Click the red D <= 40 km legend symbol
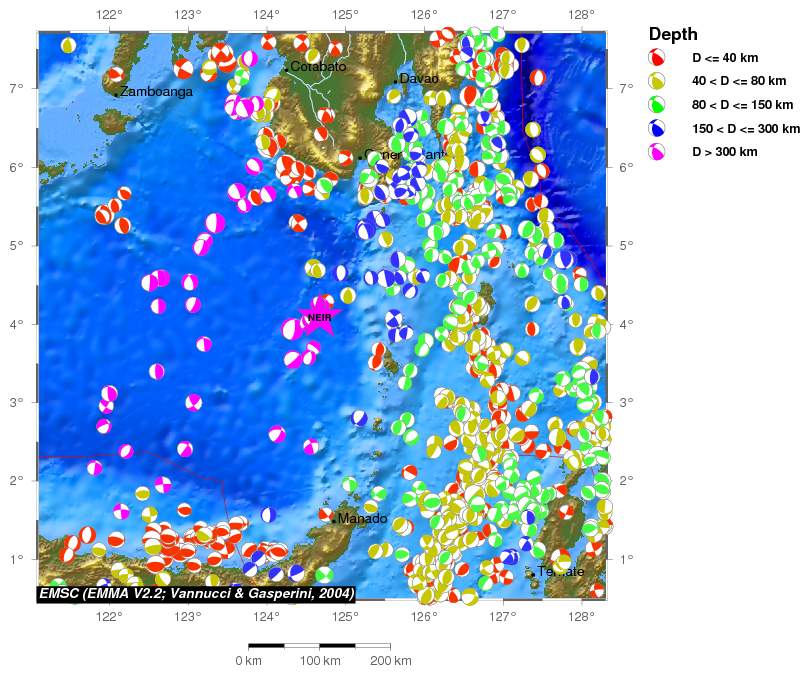The height and width of the screenshot is (675, 810). click(657, 57)
